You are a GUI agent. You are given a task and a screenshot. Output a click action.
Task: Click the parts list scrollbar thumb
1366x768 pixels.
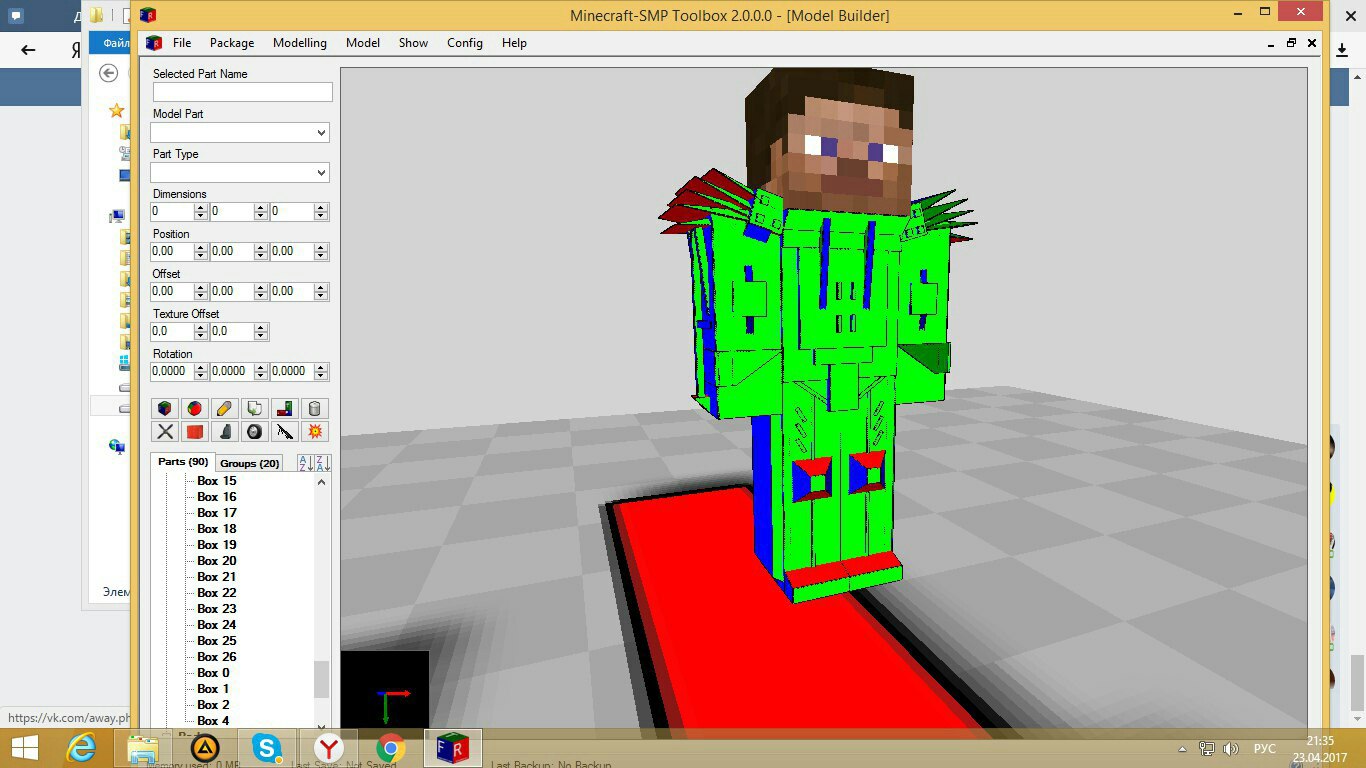(321, 679)
